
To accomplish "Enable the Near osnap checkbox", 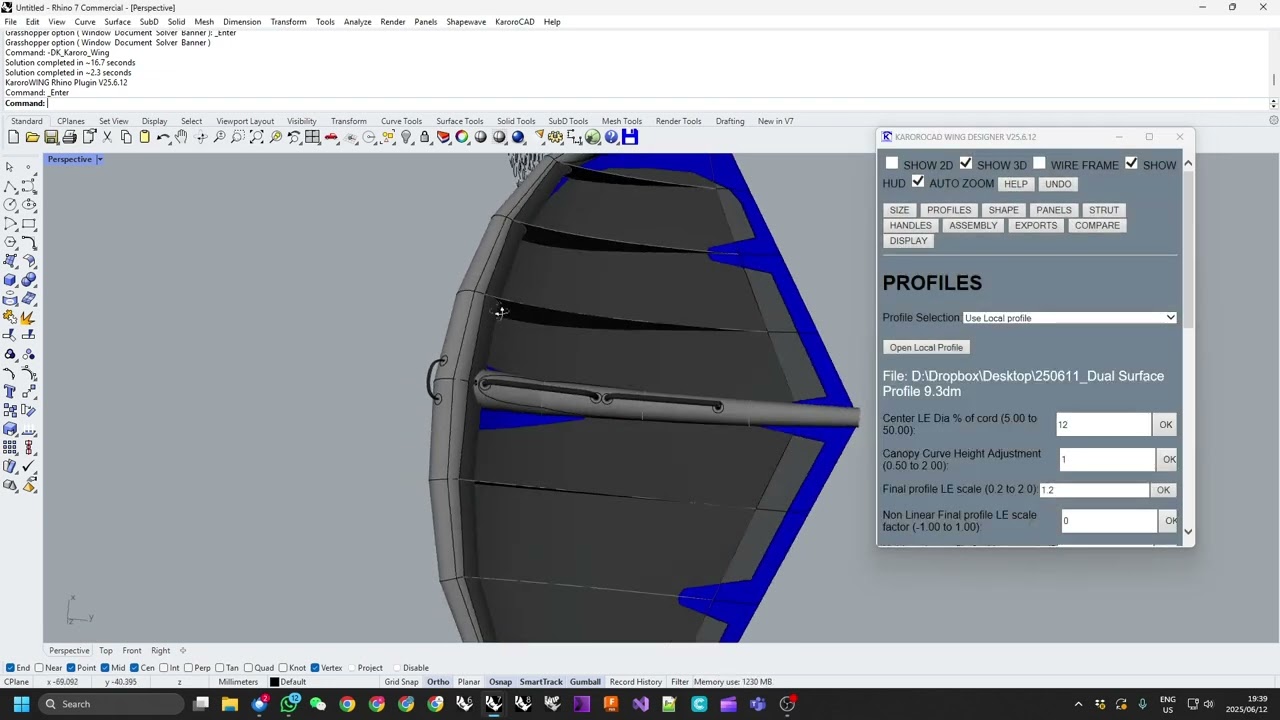I will coord(39,668).
